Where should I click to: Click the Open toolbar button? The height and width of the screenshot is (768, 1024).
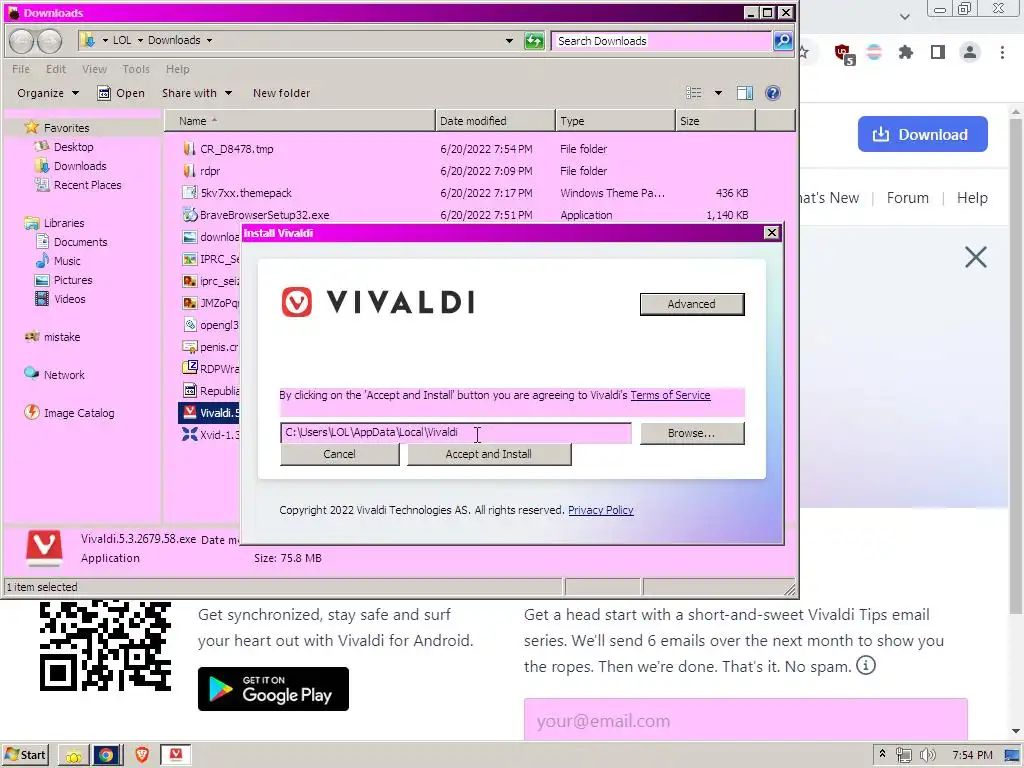(x=121, y=93)
